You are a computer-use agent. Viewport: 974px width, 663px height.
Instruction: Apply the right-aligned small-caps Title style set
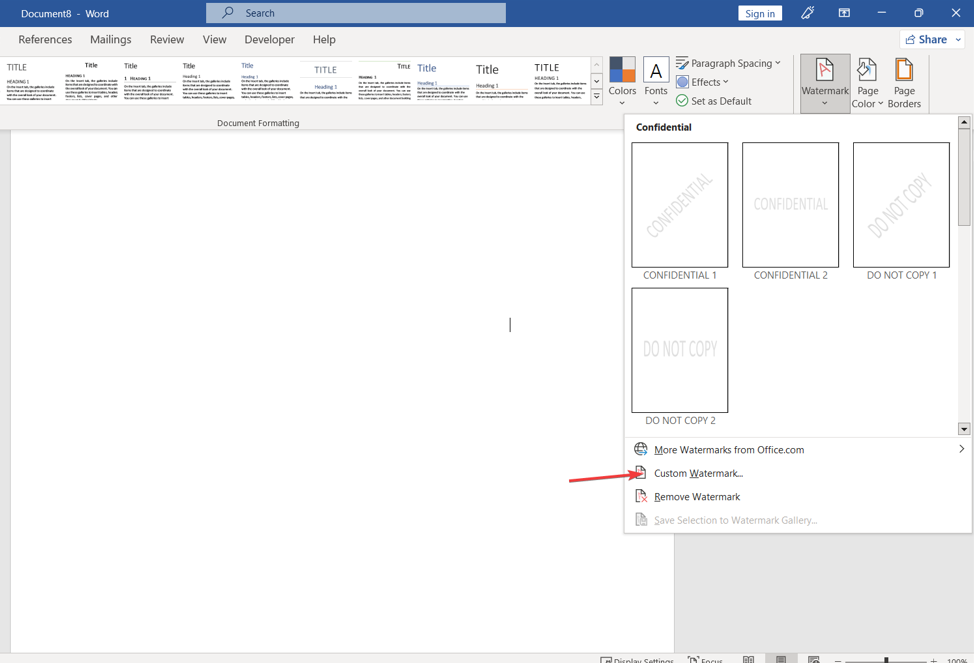[384, 81]
